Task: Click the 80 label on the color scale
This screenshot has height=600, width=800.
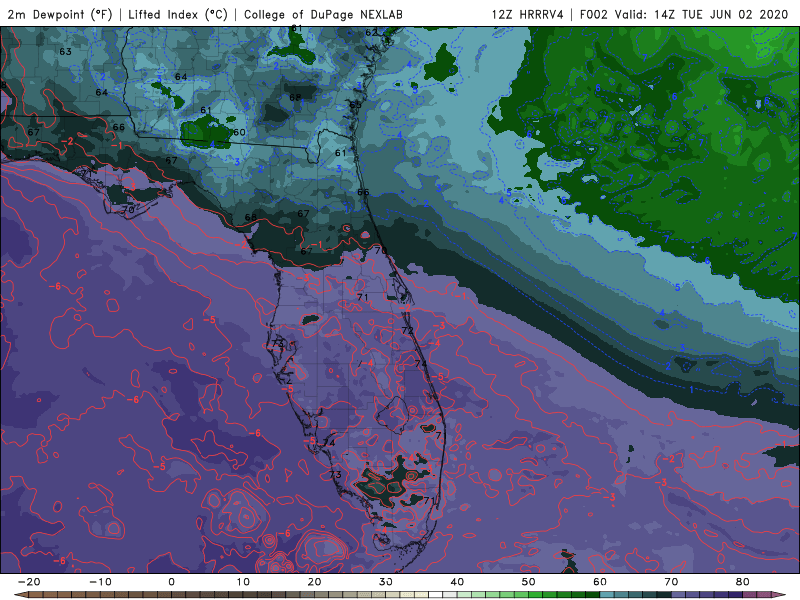Action: point(743,582)
